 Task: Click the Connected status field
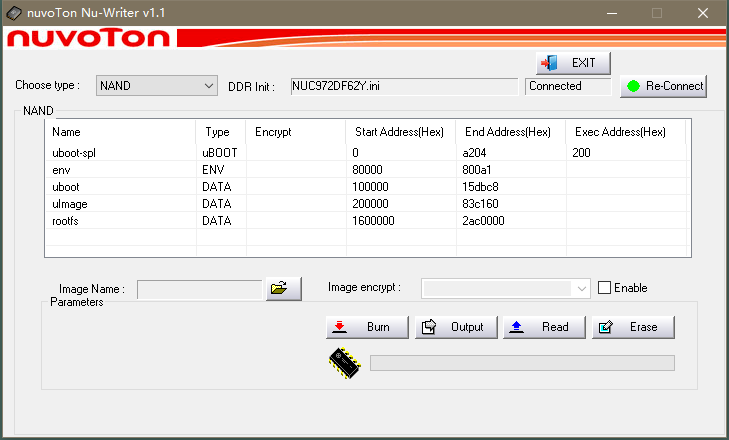[x=568, y=86]
